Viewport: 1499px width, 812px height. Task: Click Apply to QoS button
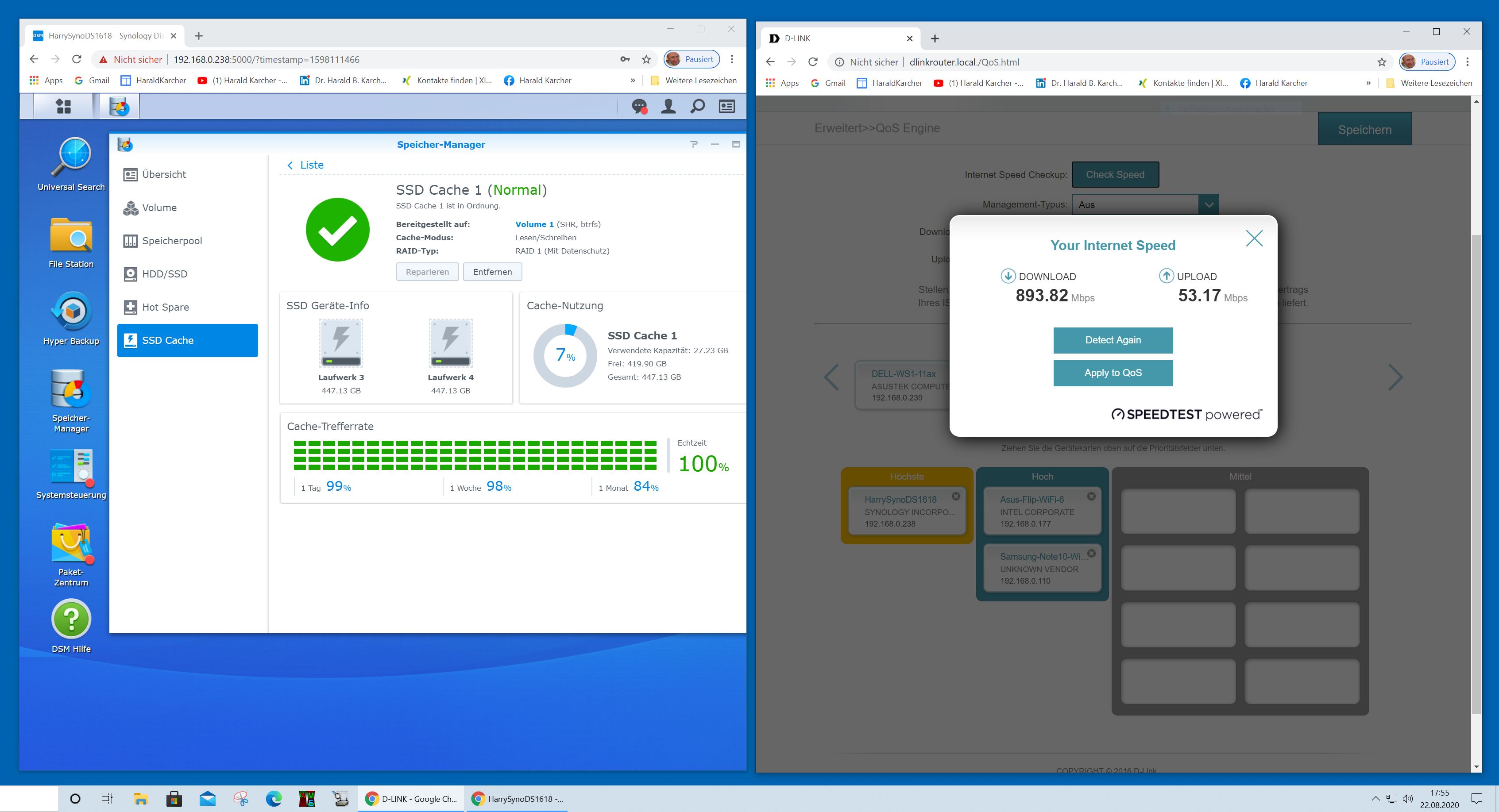[1113, 373]
